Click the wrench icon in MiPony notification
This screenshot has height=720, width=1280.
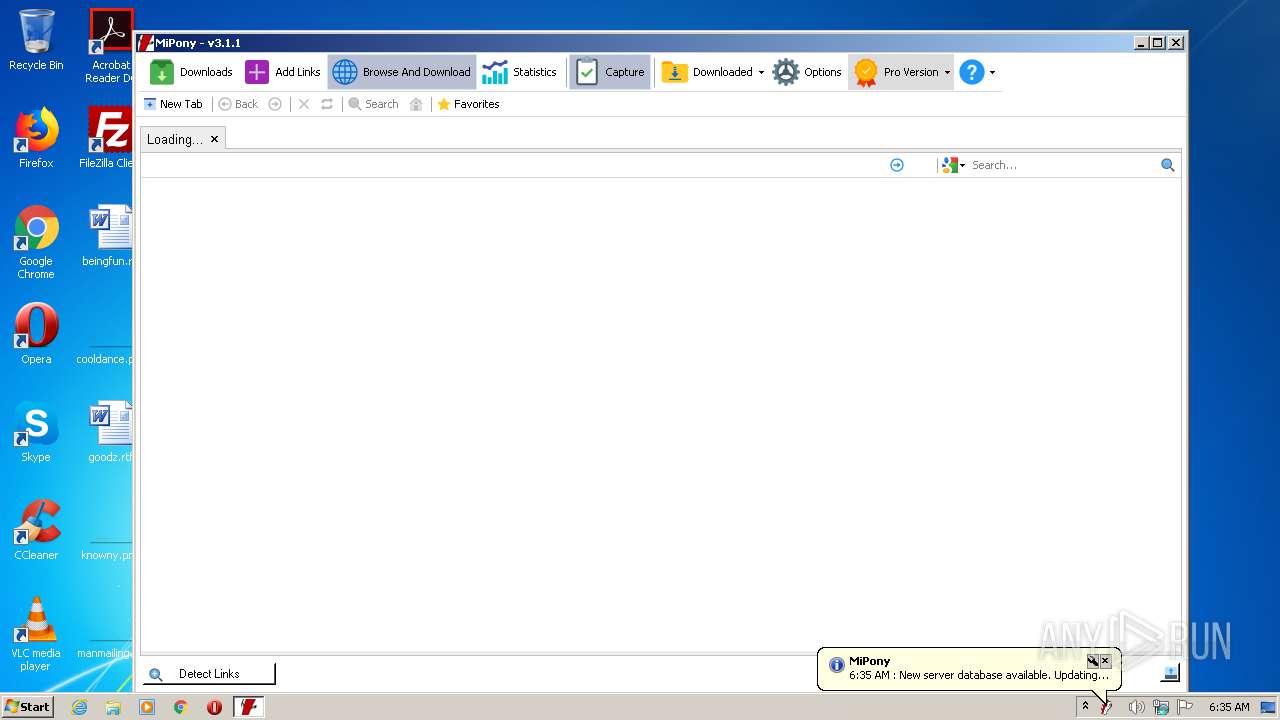pyautogui.click(x=1093, y=661)
